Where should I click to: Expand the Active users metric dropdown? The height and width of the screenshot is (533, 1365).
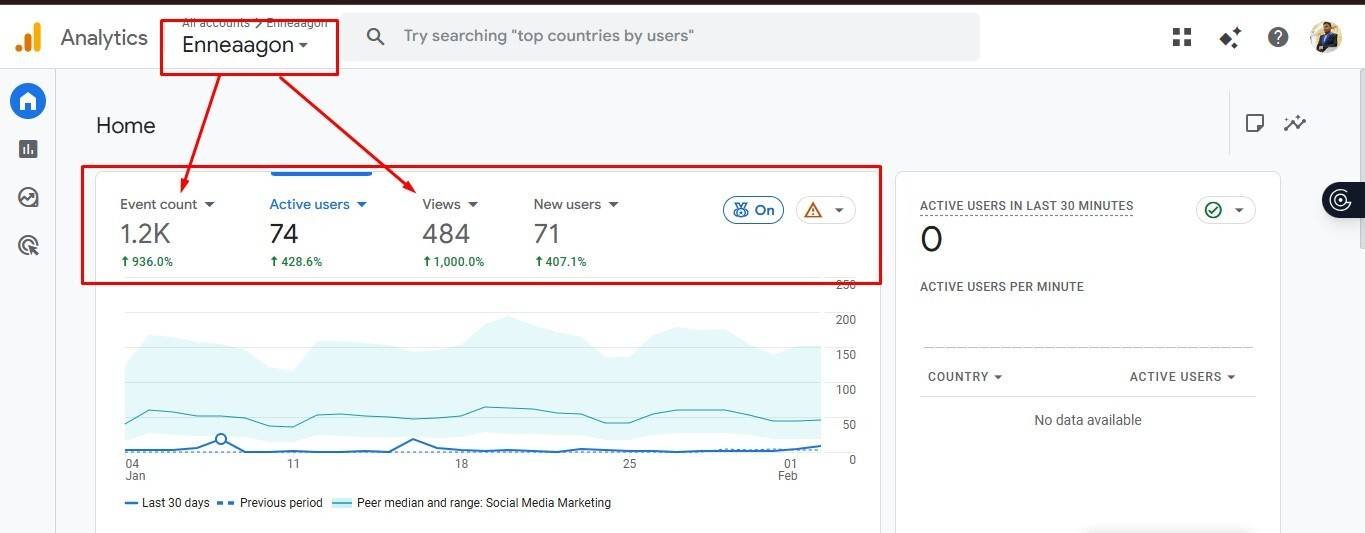pyautogui.click(x=318, y=204)
